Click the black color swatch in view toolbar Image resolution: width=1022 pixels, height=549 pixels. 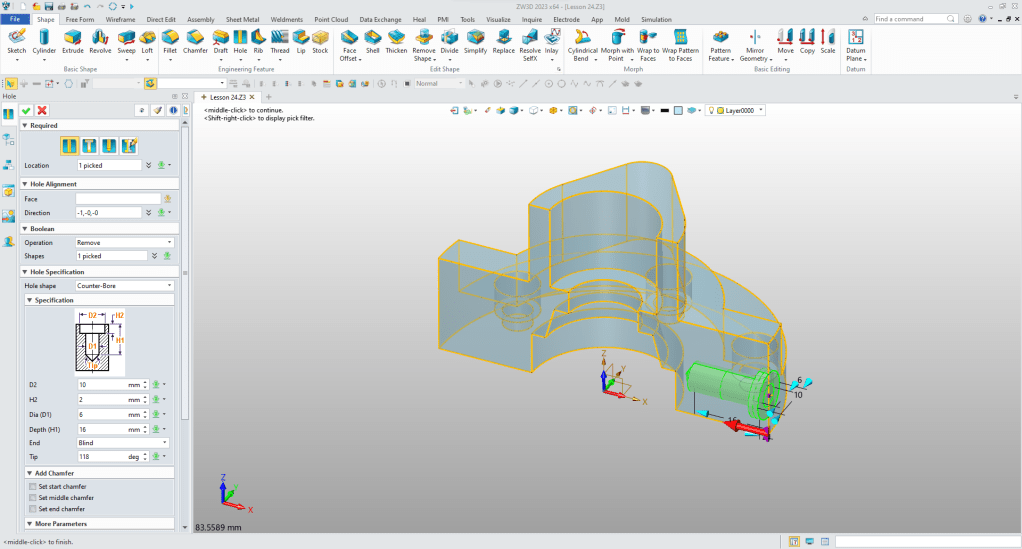(664, 110)
